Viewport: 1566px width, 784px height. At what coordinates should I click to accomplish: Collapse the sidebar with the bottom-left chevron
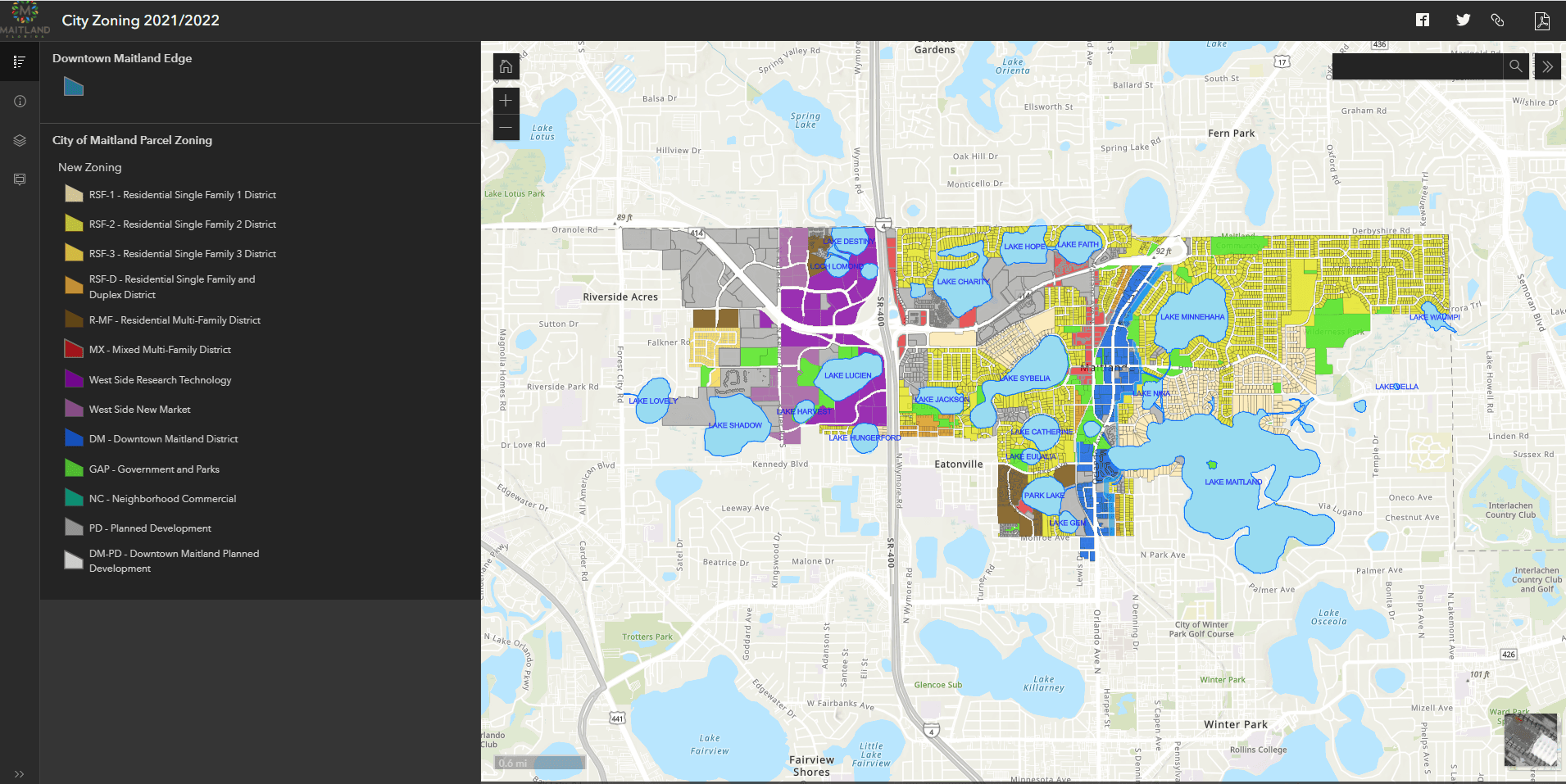click(20, 773)
